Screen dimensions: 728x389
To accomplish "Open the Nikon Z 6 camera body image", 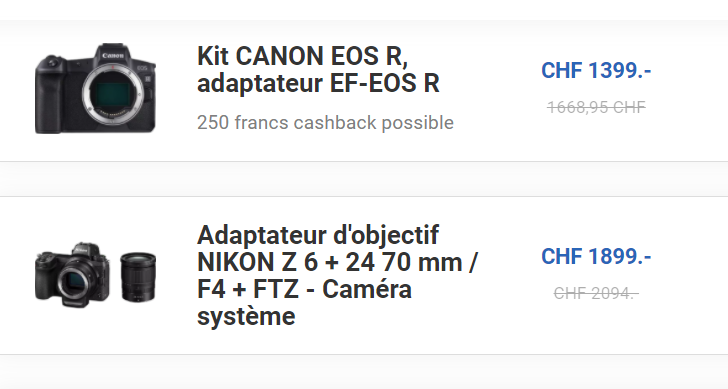I will (x=72, y=275).
